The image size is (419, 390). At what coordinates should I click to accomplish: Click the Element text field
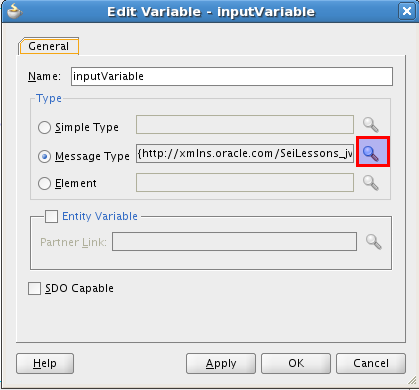[x=245, y=182]
